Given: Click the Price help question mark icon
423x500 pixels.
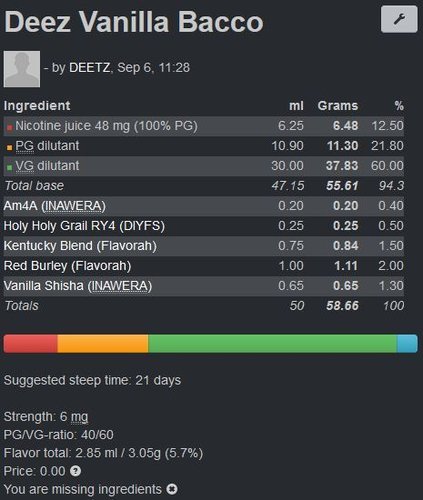Looking at the screenshot, I should [76, 471].
